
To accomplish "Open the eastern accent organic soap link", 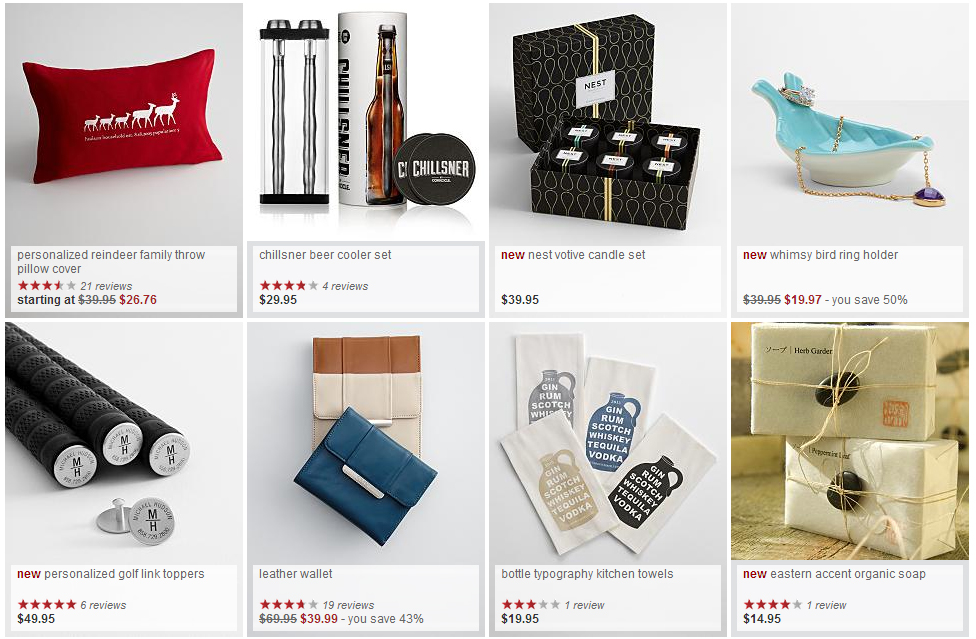I will [847, 574].
